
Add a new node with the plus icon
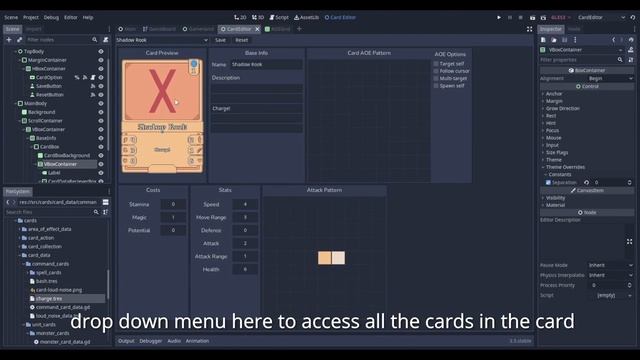(x=9, y=40)
